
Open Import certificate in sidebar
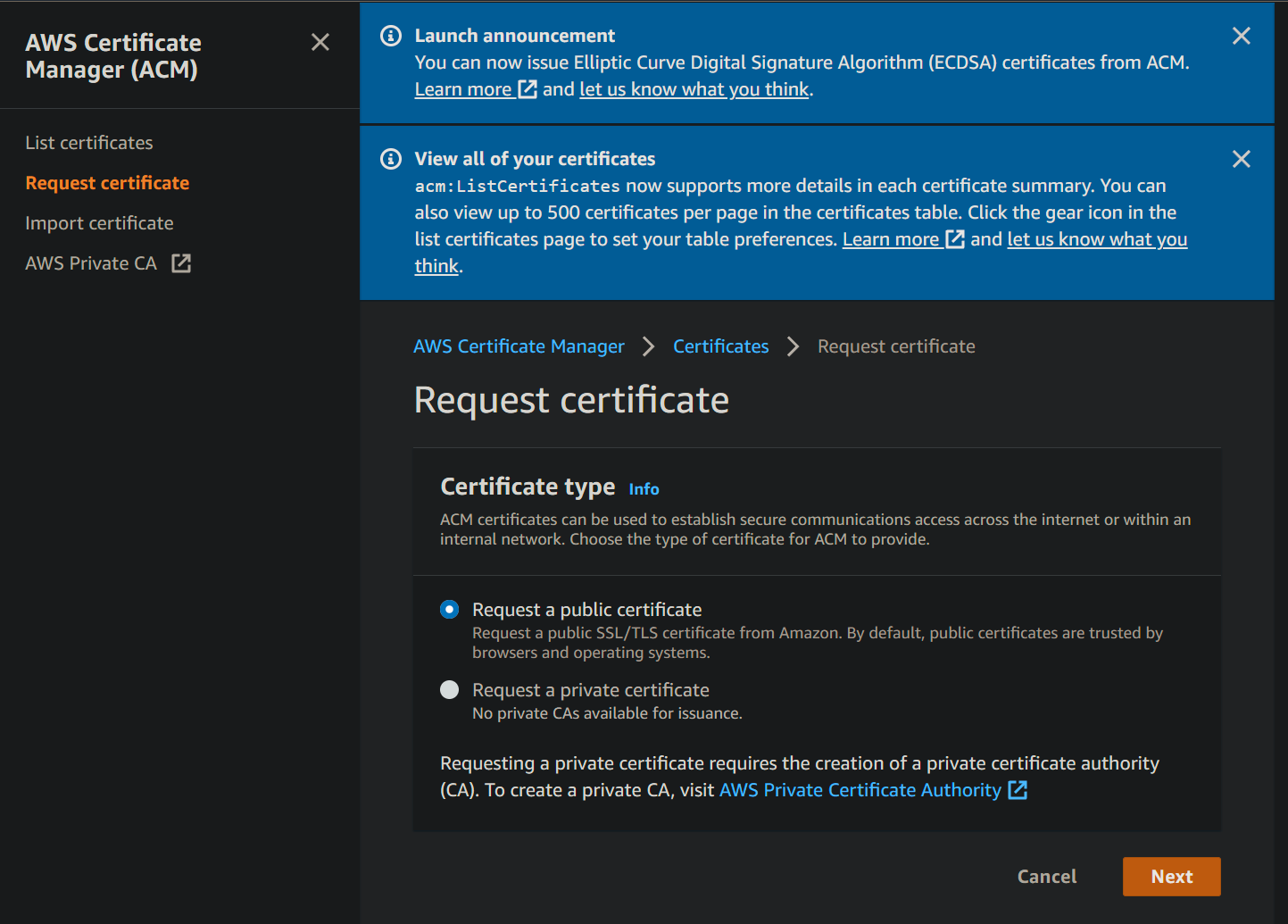click(99, 223)
